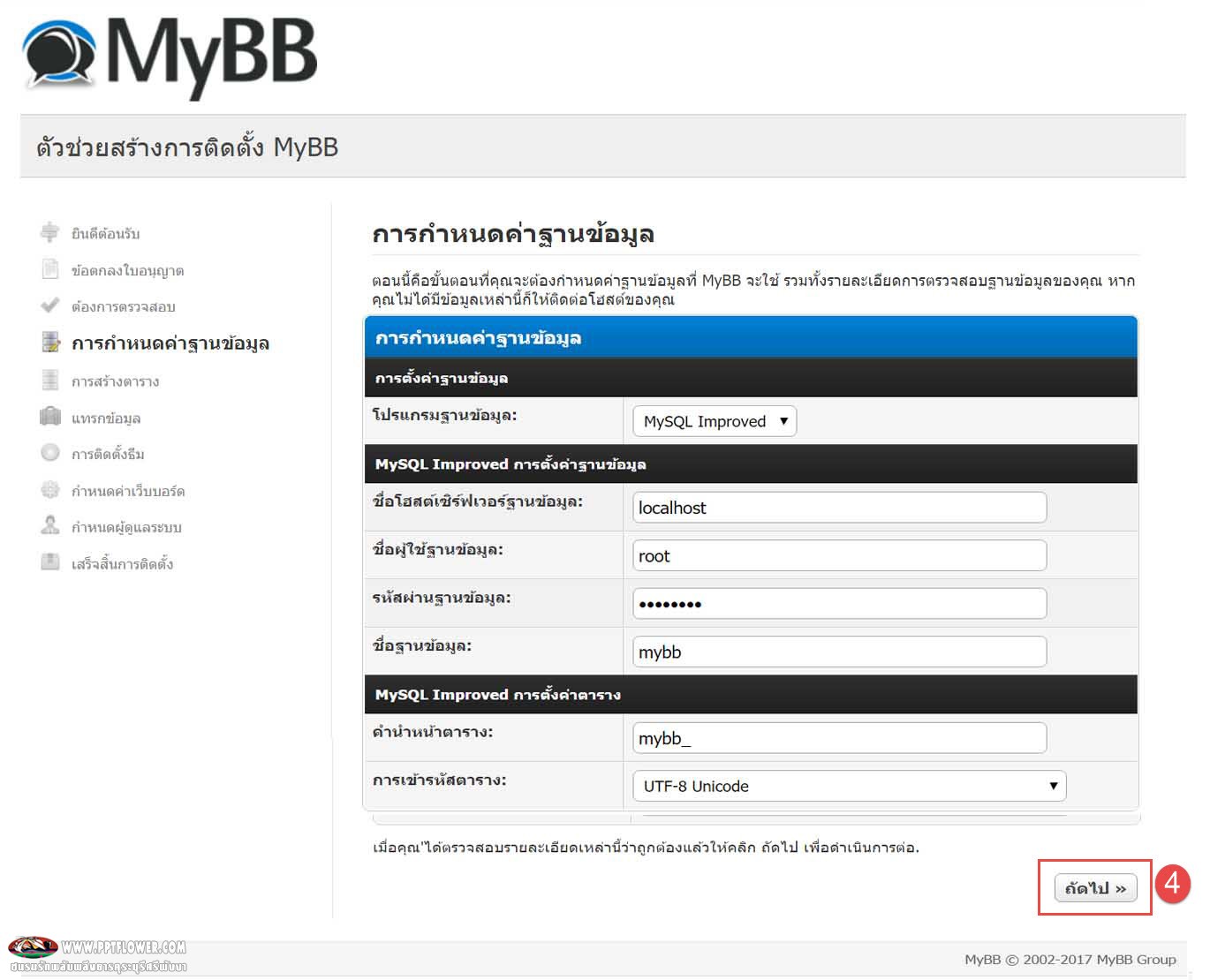1210x980 pixels.
Task: Click the MyBB © 2002-2017 MyBB Group footer text
Action: (1070, 959)
